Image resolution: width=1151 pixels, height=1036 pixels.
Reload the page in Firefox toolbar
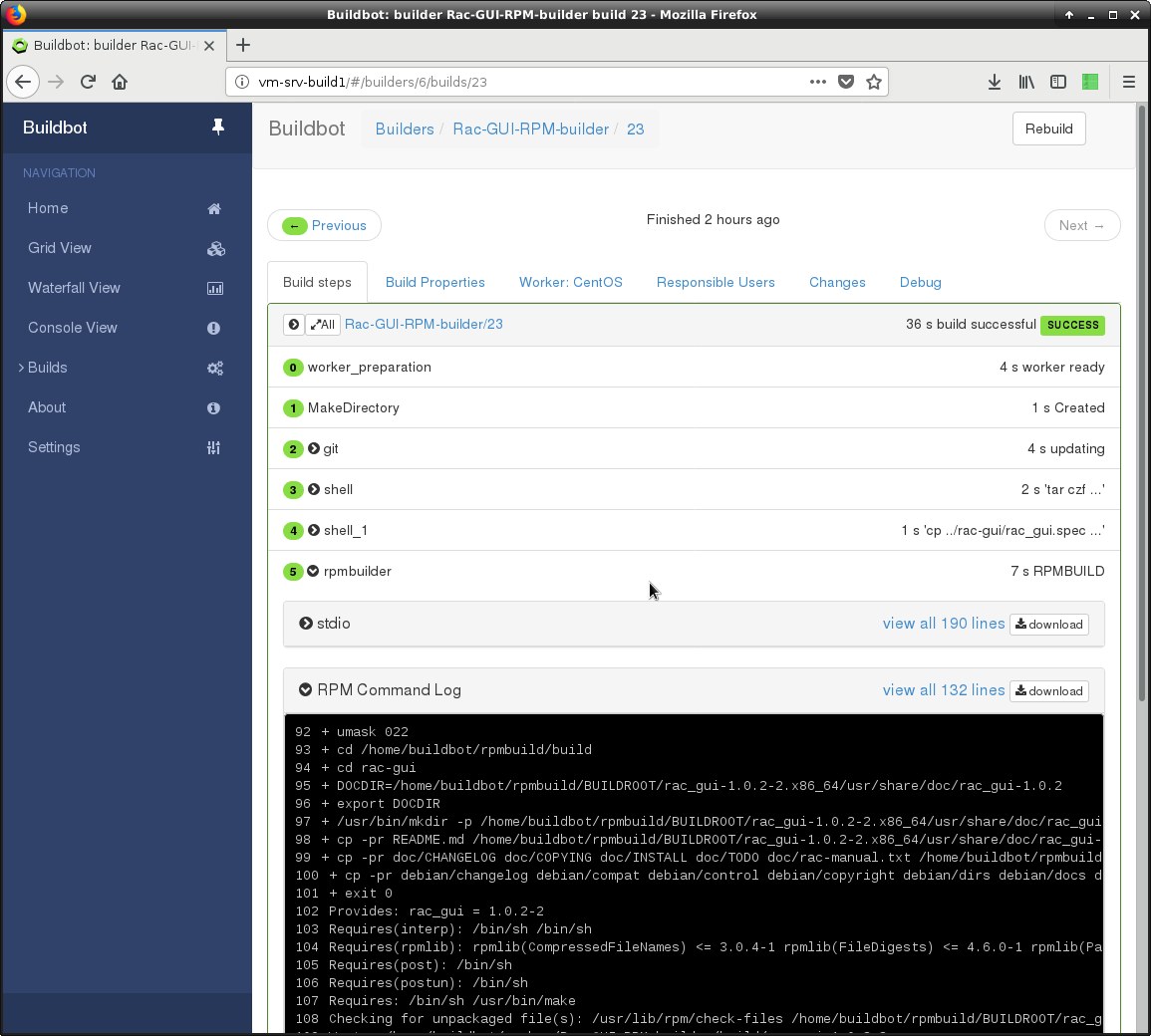pos(88,82)
